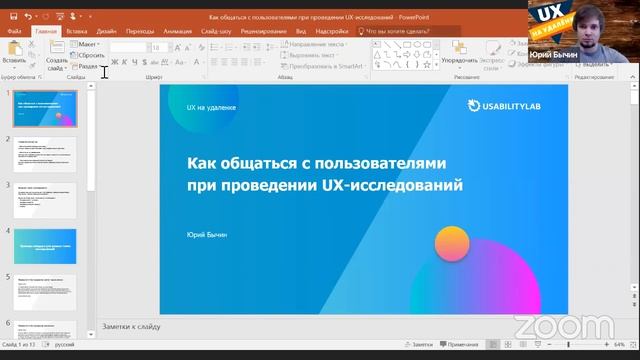This screenshot has width=640, height=360.
Task: Click the Format Painter brush icon
Action: (x=32, y=65)
